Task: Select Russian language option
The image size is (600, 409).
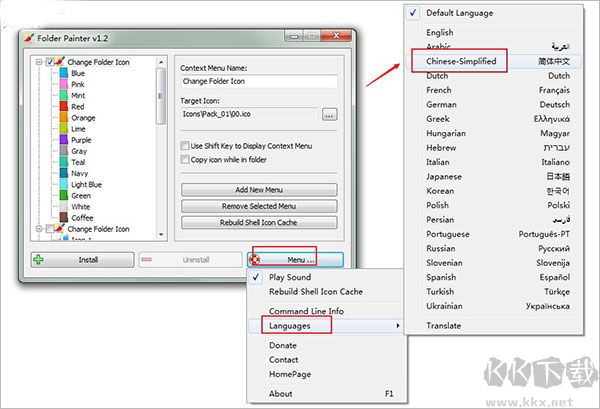Action: [x=494, y=248]
